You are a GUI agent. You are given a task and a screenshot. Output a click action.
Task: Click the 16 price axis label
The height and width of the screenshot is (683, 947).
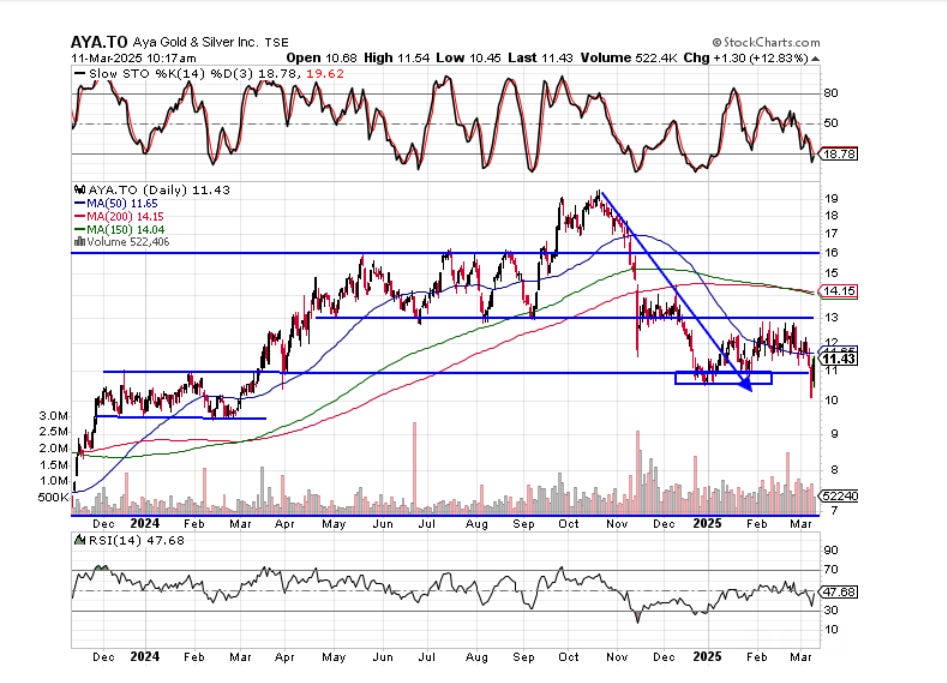[831, 252]
